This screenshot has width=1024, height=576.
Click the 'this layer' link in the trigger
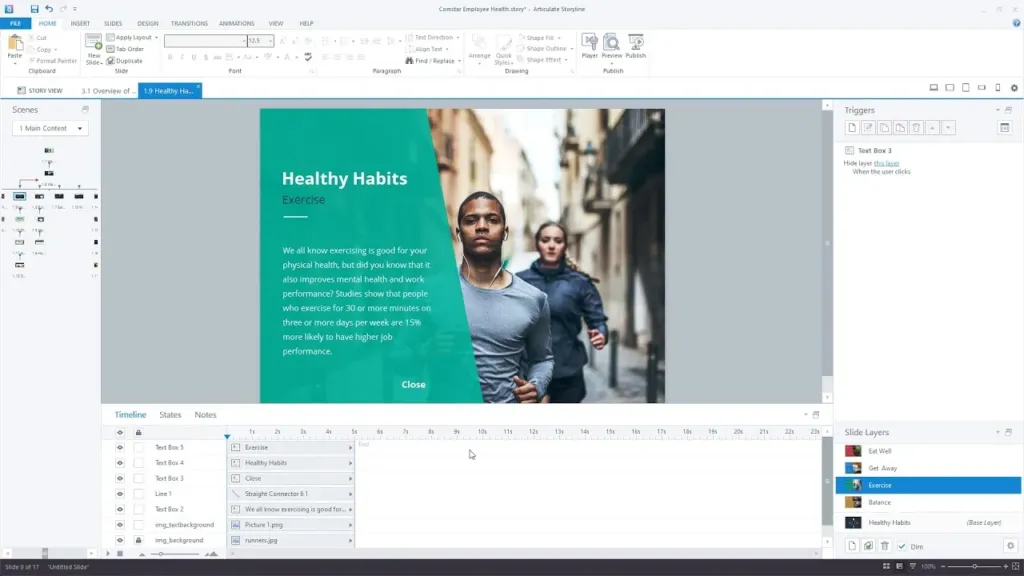[886, 162]
